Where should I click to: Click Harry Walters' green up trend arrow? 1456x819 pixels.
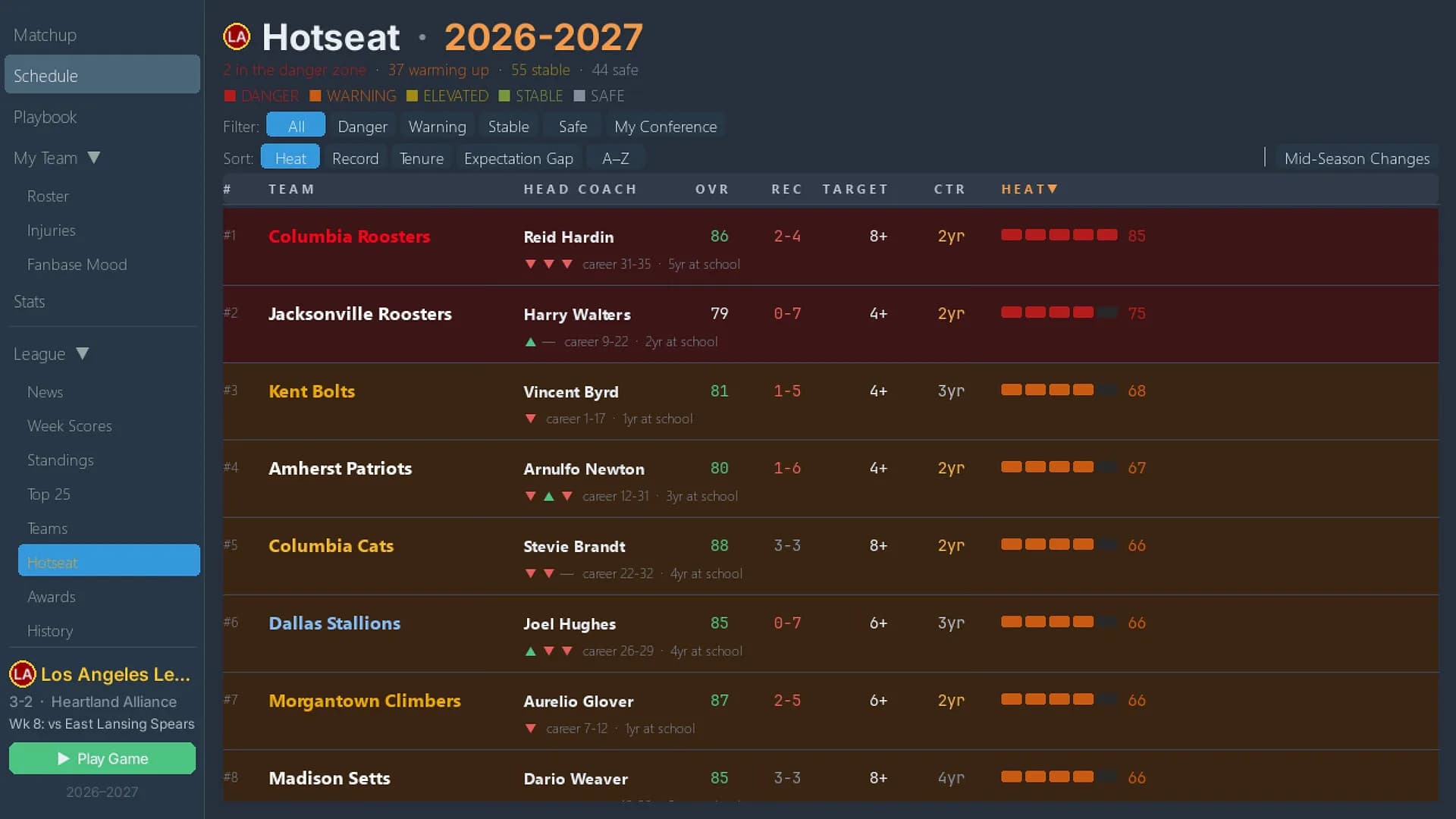click(x=531, y=342)
